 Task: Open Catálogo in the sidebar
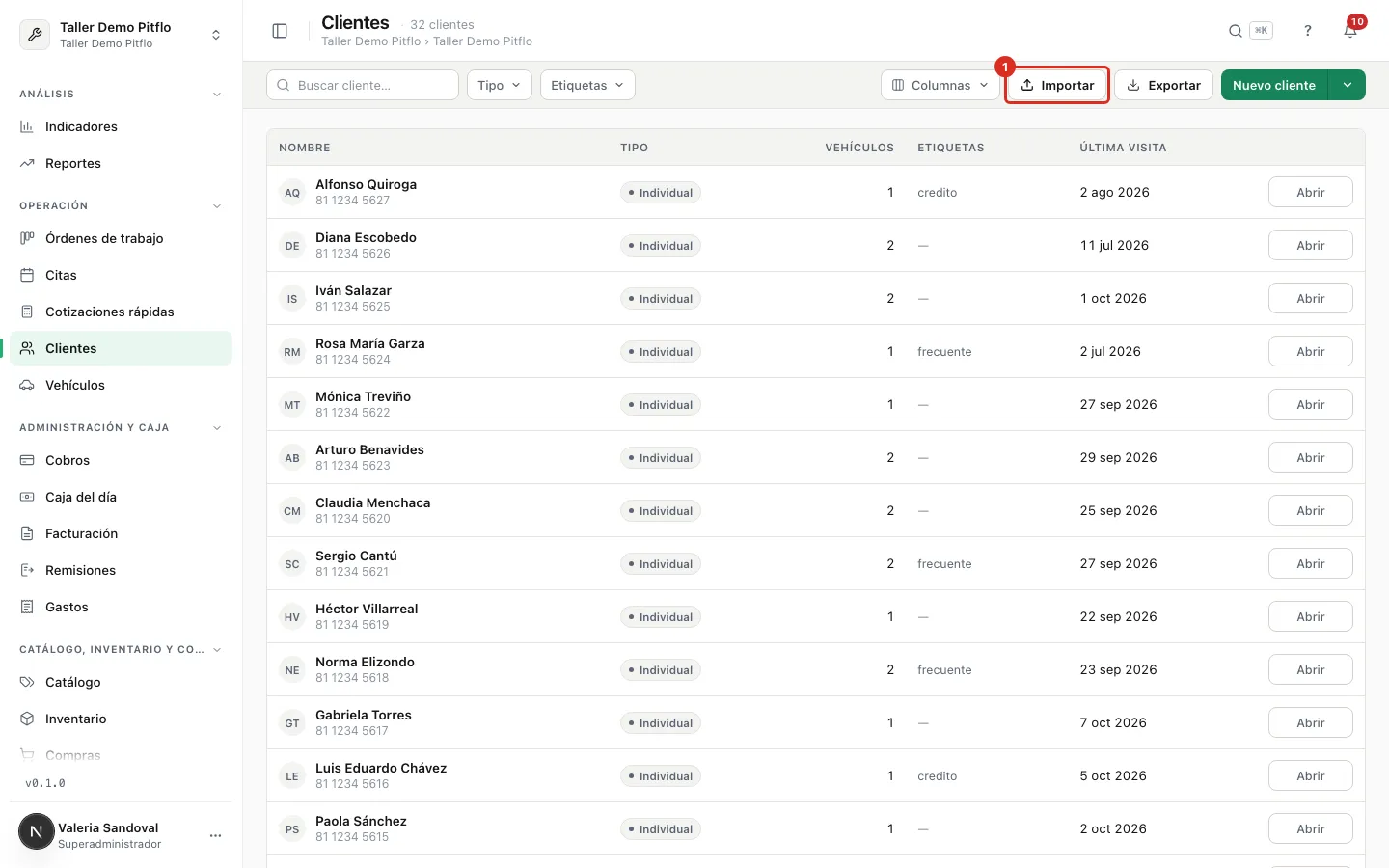tap(121, 682)
